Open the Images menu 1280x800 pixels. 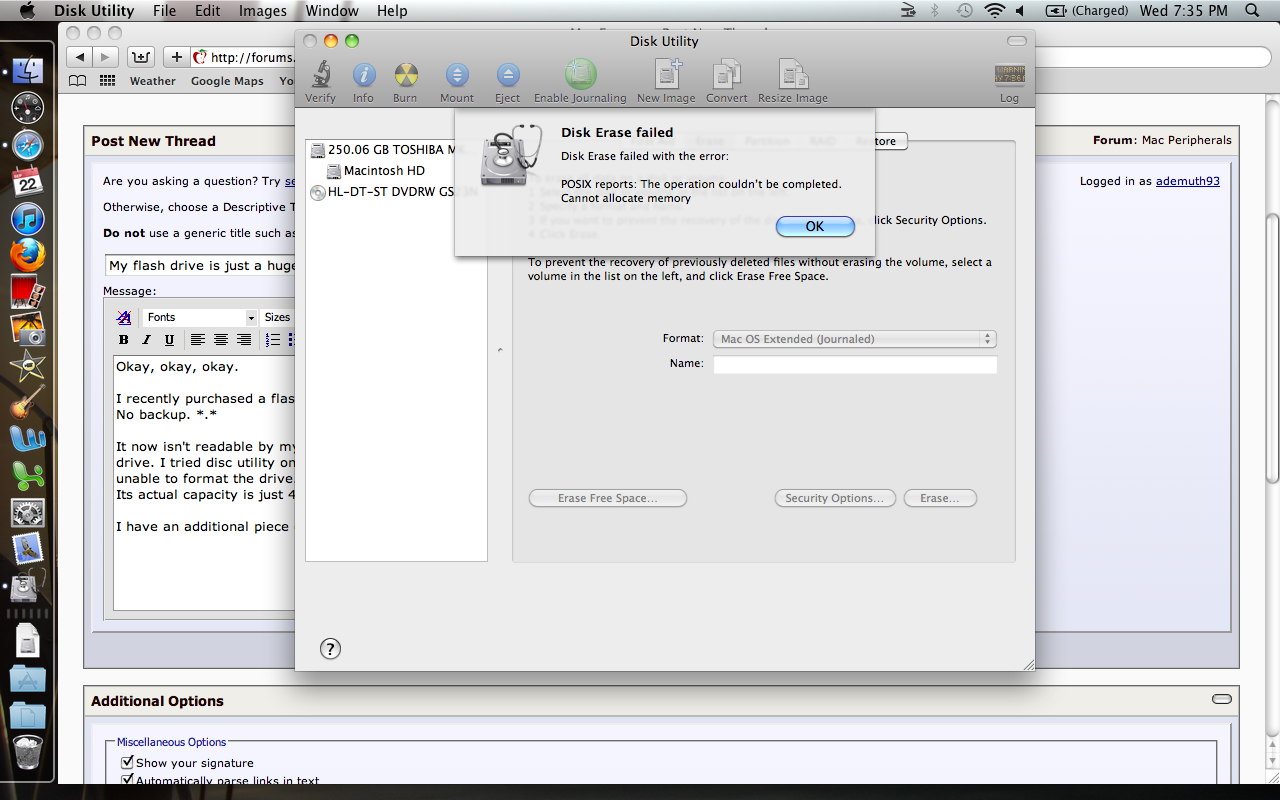[x=263, y=11]
